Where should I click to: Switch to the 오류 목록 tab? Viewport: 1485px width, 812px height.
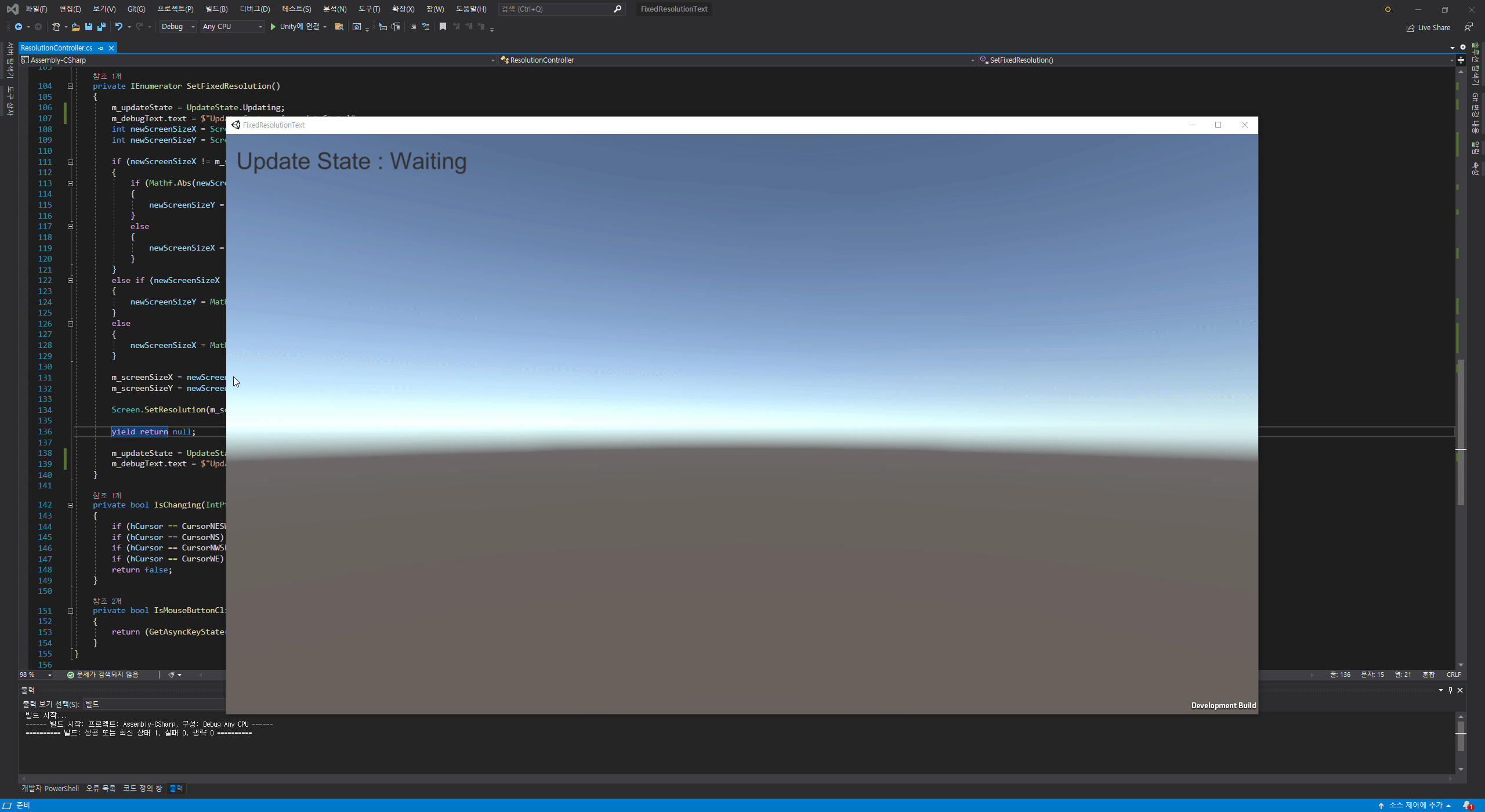point(100,788)
